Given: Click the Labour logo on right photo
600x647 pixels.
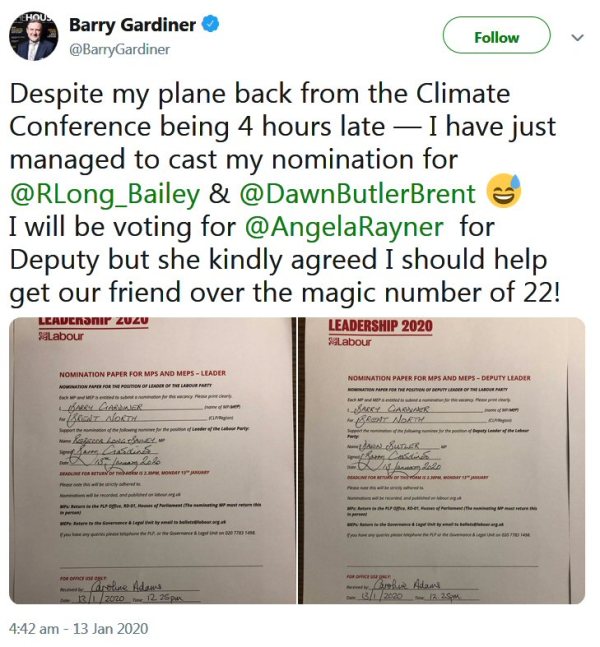Looking at the screenshot, I should pos(350,342).
